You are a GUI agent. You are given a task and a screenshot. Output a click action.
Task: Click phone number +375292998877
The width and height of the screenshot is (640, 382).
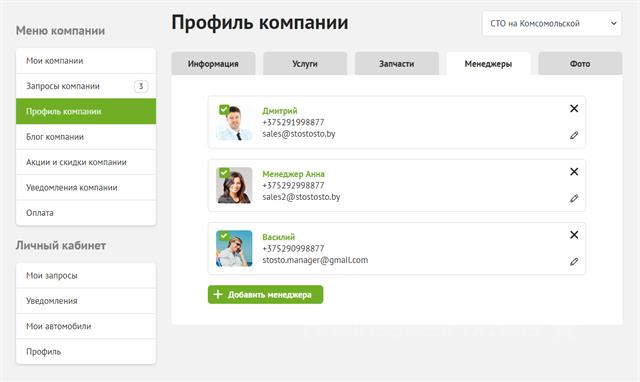(x=293, y=186)
